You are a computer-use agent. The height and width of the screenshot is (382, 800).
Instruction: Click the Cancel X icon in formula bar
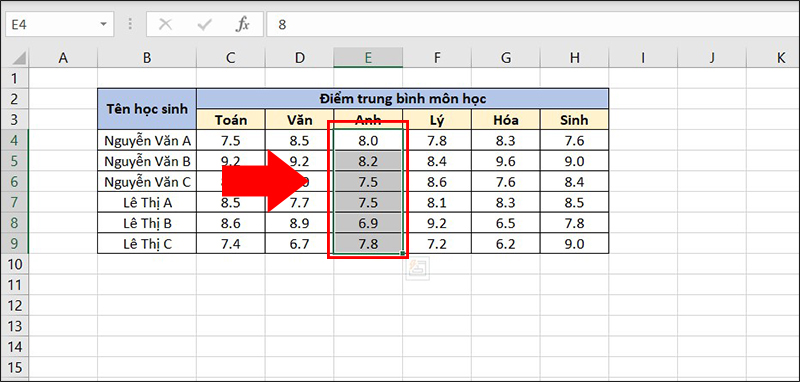tap(165, 24)
